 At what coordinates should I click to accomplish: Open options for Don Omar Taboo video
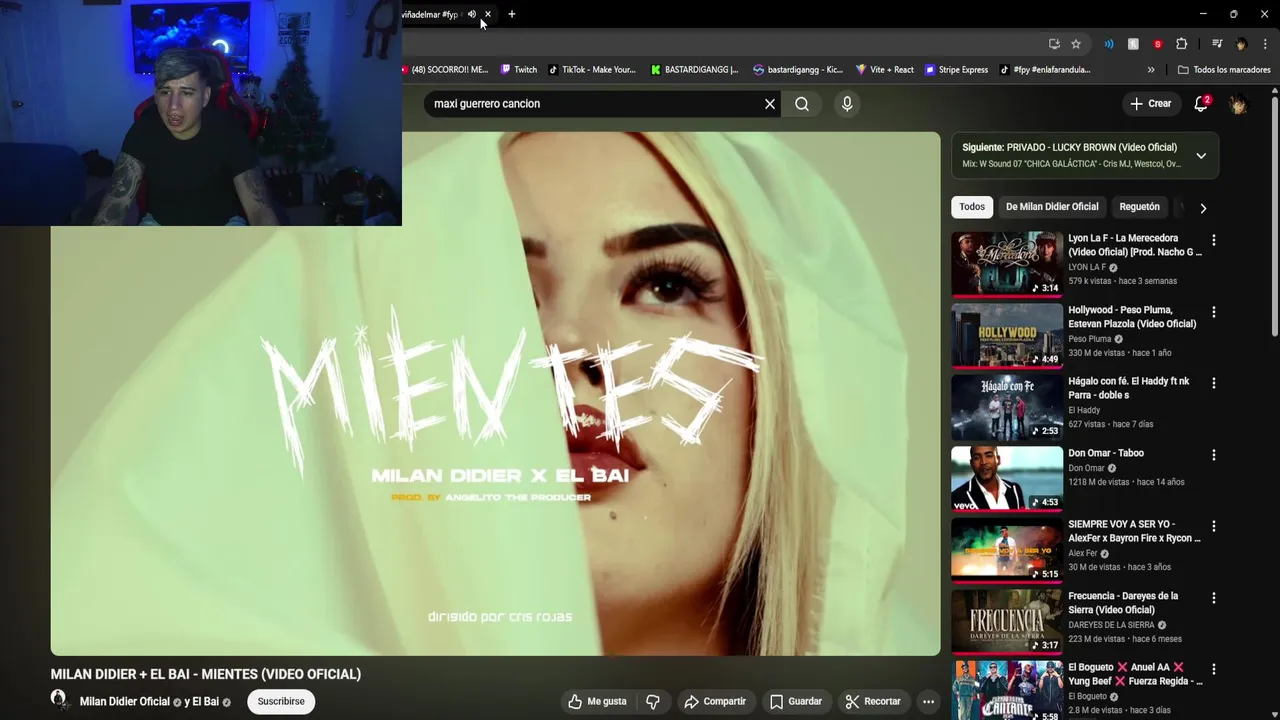1214,455
